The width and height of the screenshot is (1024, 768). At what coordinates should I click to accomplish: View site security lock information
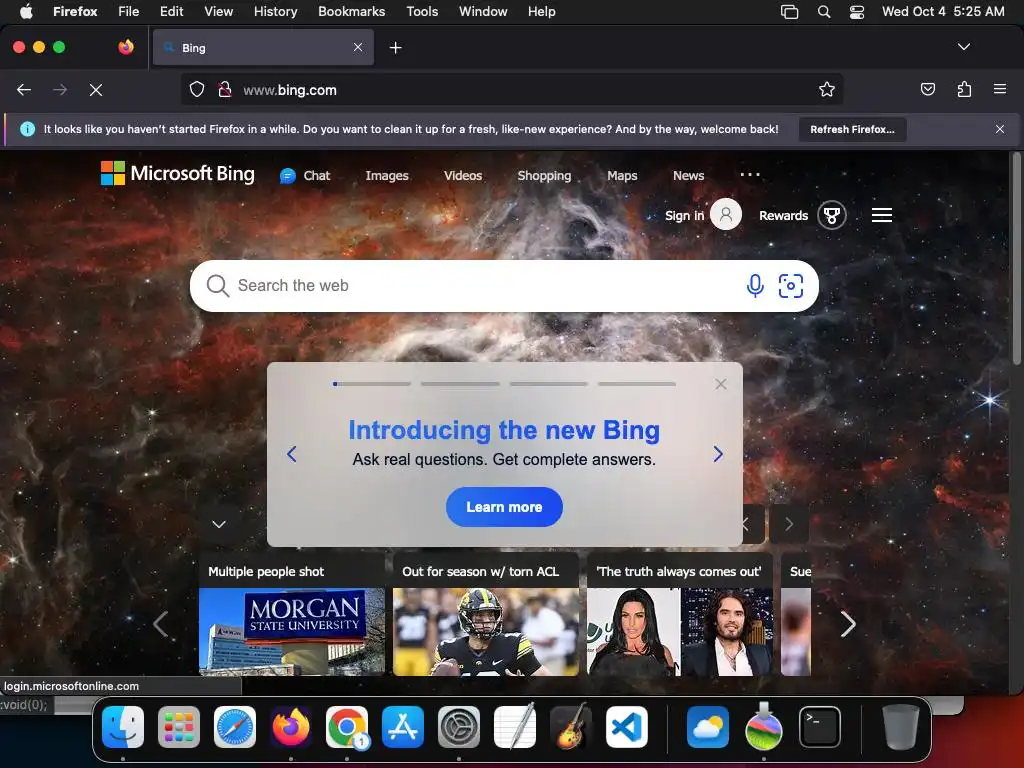coord(225,89)
